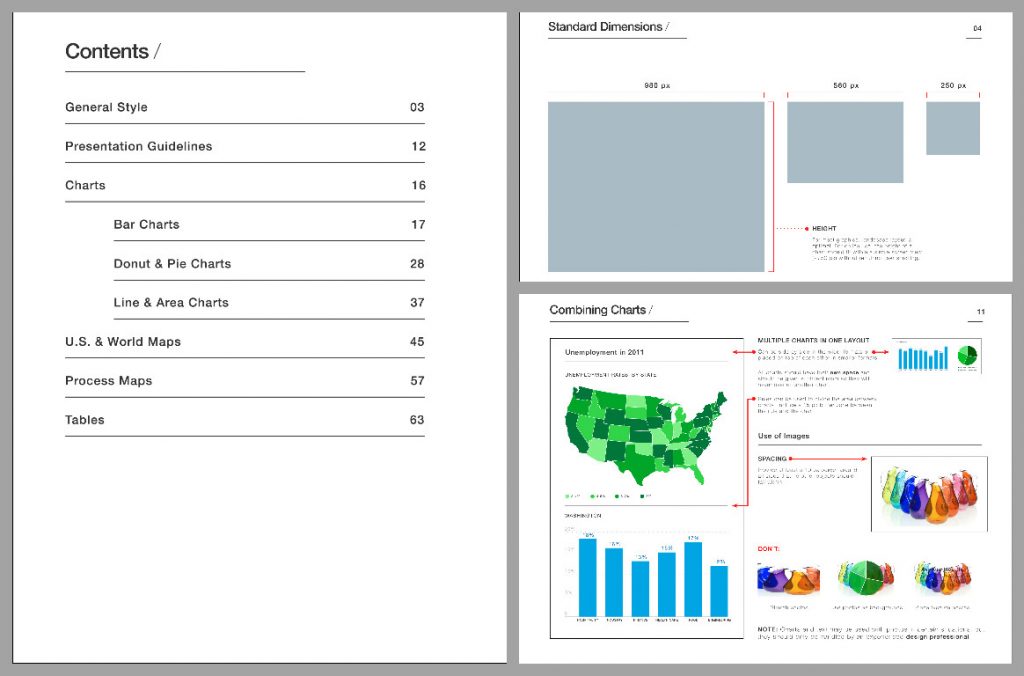The width and height of the screenshot is (1024, 676).
Task: Jump to Presentation Guidelines section
Action: tap(138, 146)
